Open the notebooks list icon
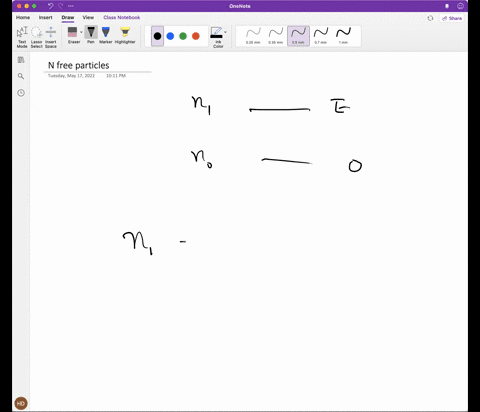Screen dimensions: 480x412 (x=21, y=60)
